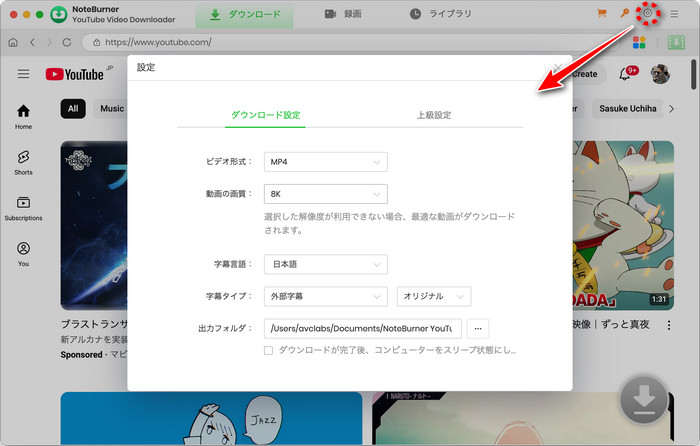Viewport: 700px width, 446px height.
Task: Enable sleep after download checkbox
Action: point(268,350)
